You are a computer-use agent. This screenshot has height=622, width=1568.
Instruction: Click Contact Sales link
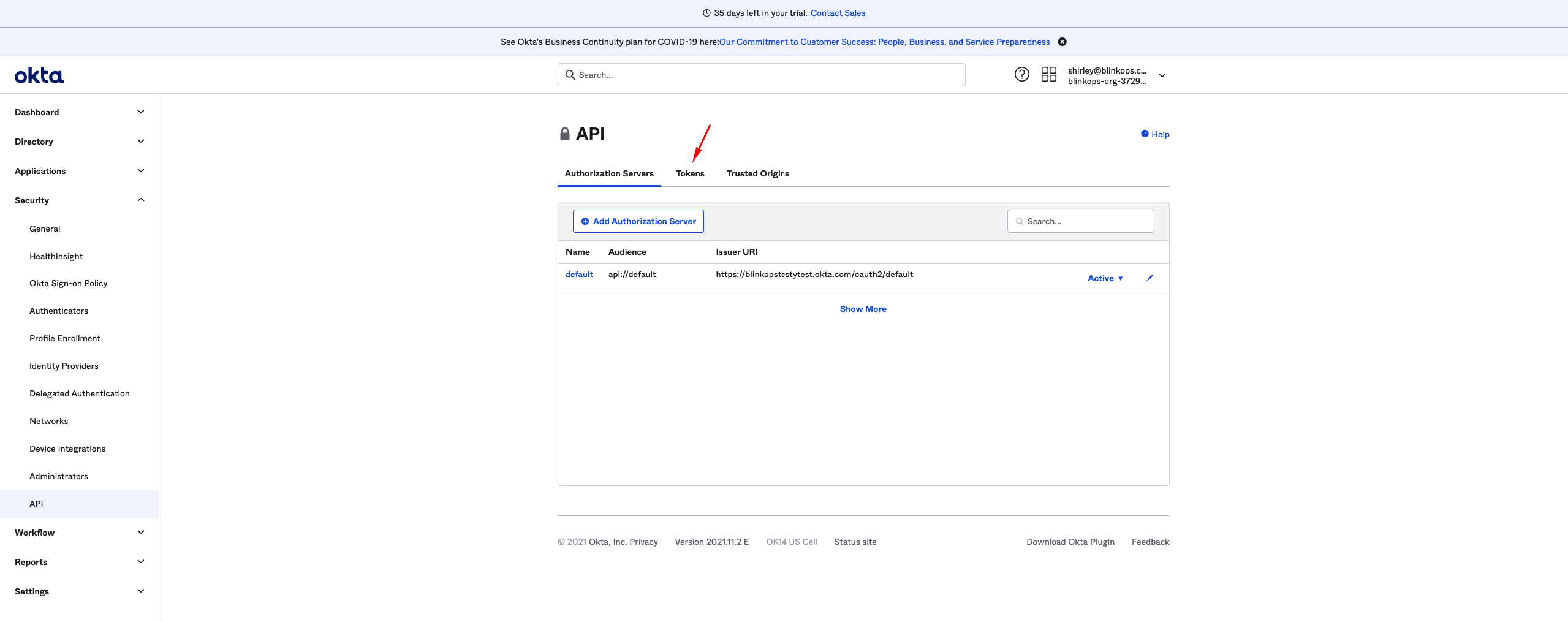(838, 13)
